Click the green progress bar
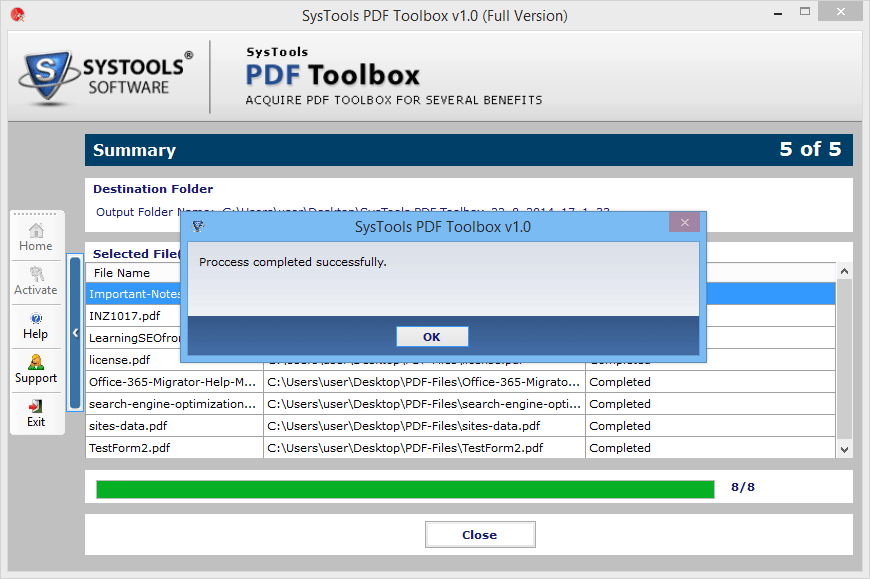870x579 pixels. click(x=405, y=489)
